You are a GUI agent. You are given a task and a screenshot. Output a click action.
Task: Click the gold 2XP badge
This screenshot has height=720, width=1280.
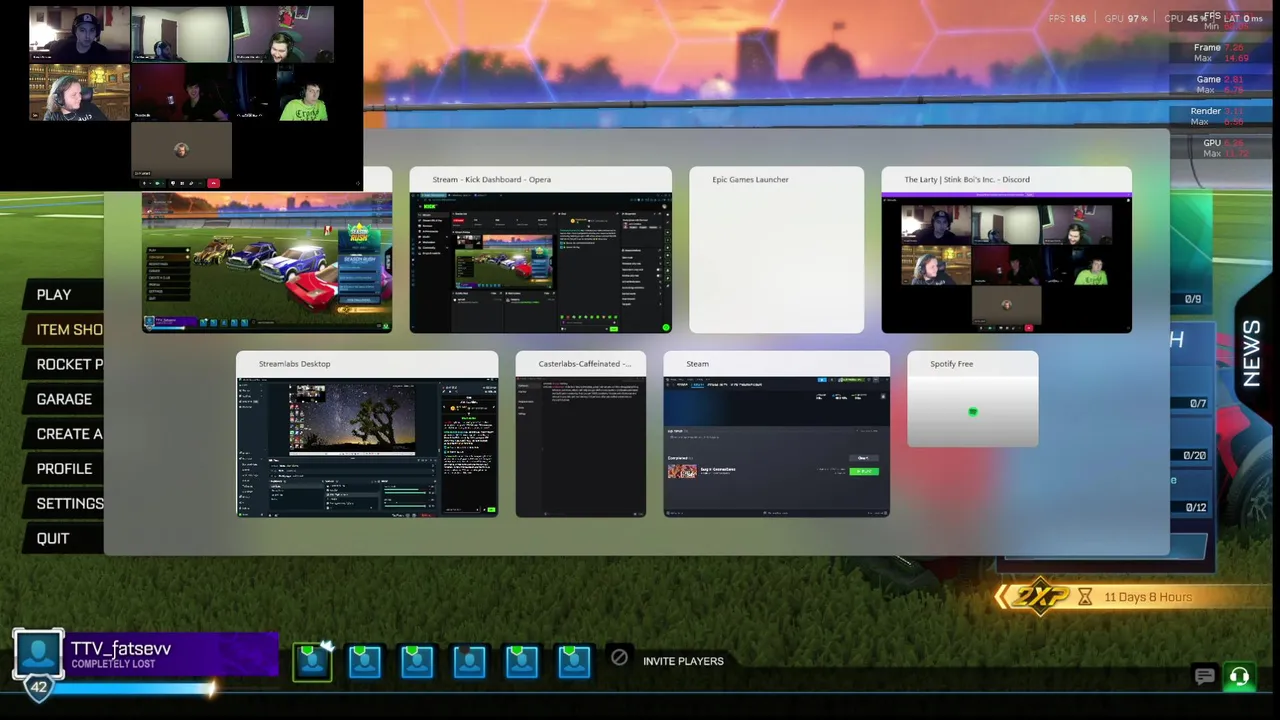1039,597
